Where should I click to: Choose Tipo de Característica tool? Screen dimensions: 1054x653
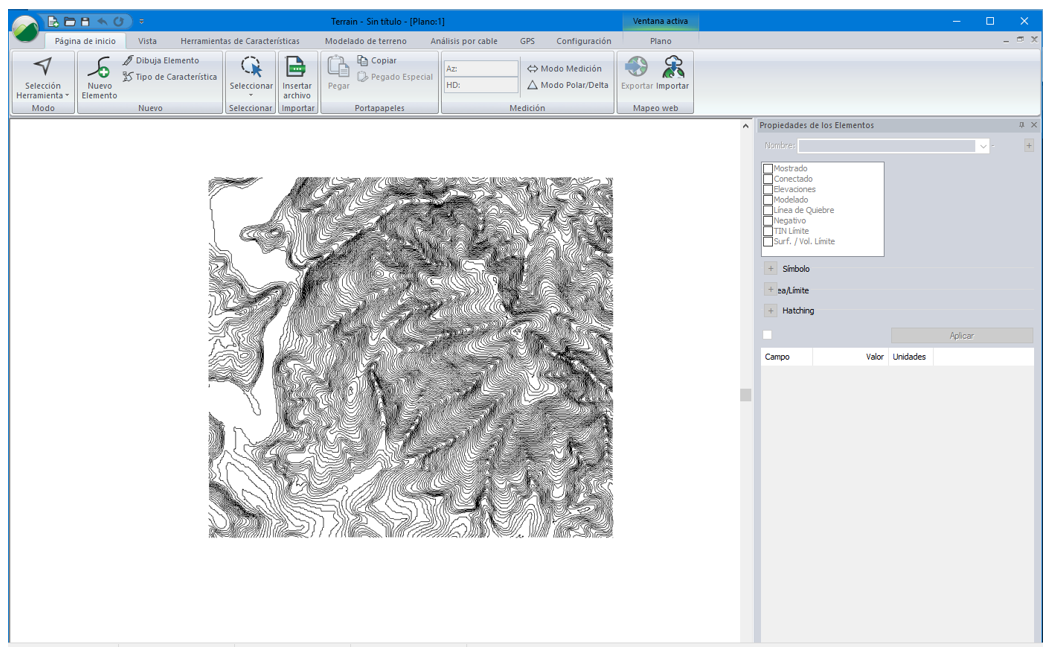[169, 77]
